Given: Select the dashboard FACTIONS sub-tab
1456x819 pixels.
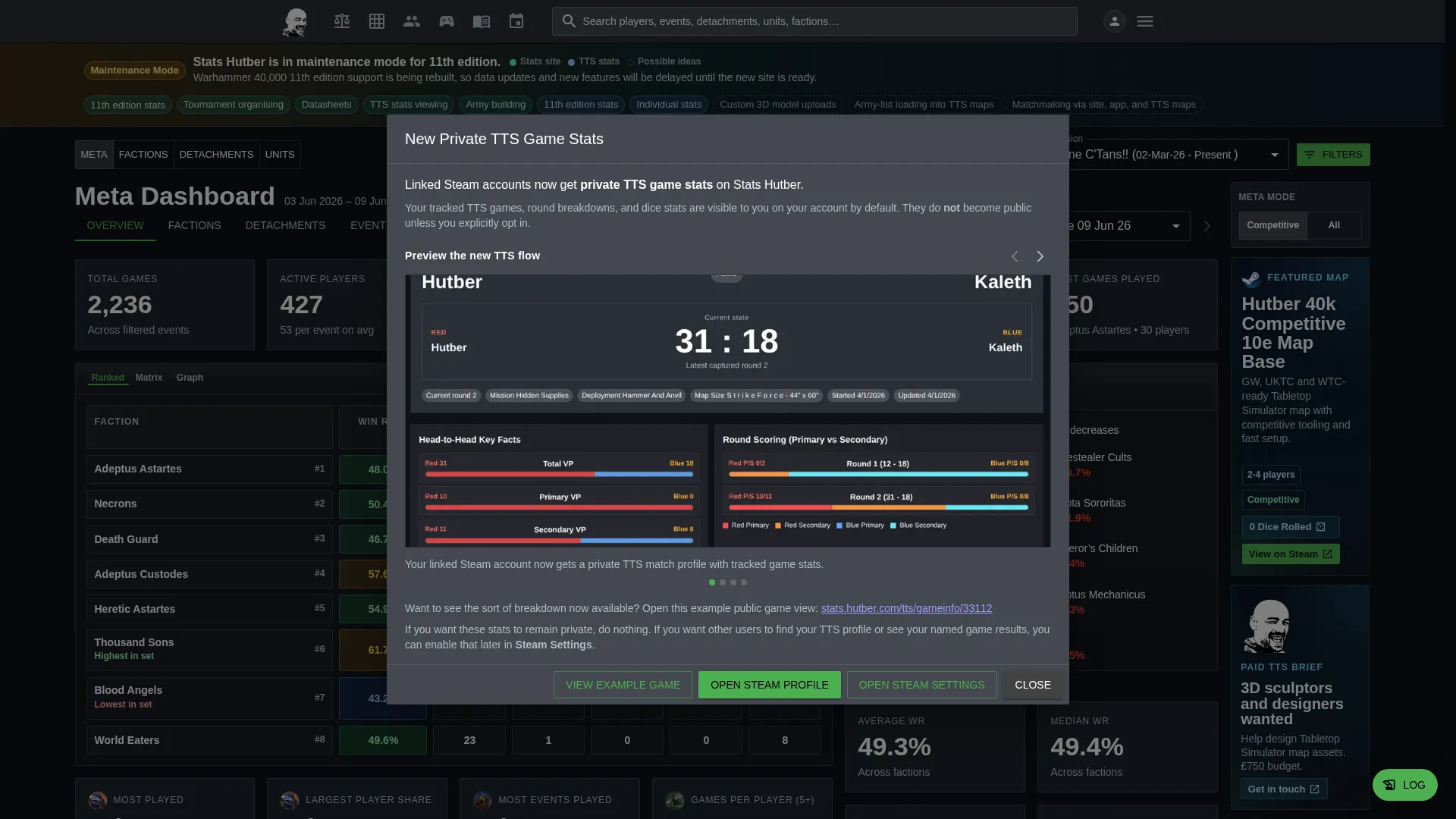Looking at the screenshot, I should [195, 226].
